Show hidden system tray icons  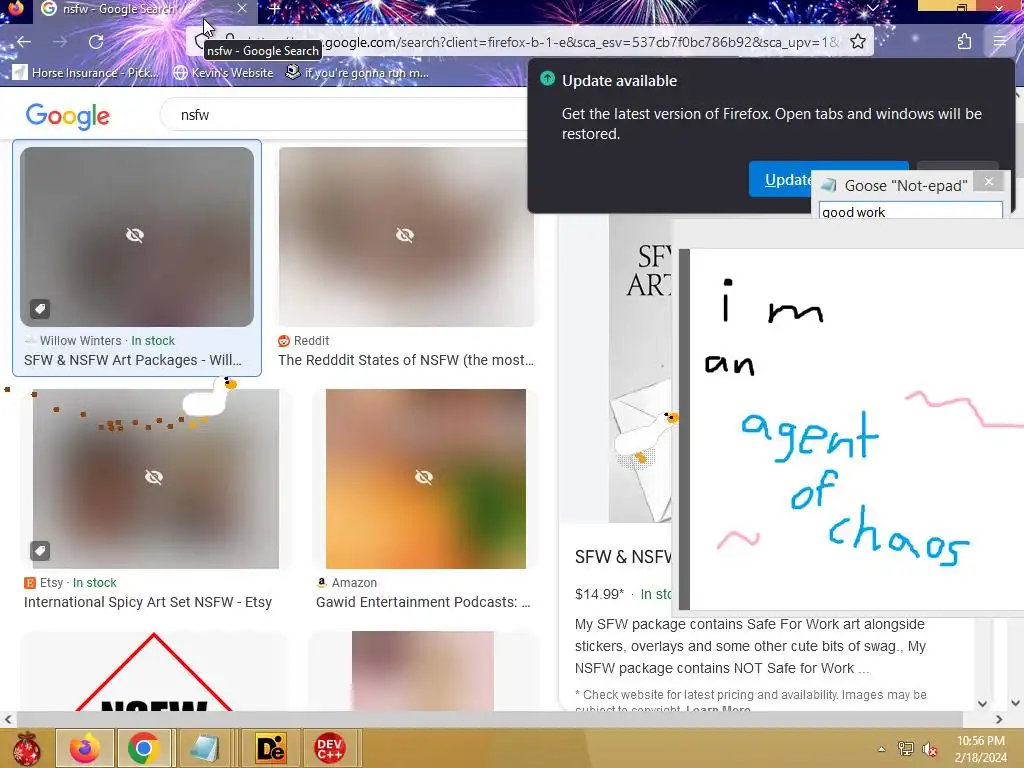coord(882,749)
